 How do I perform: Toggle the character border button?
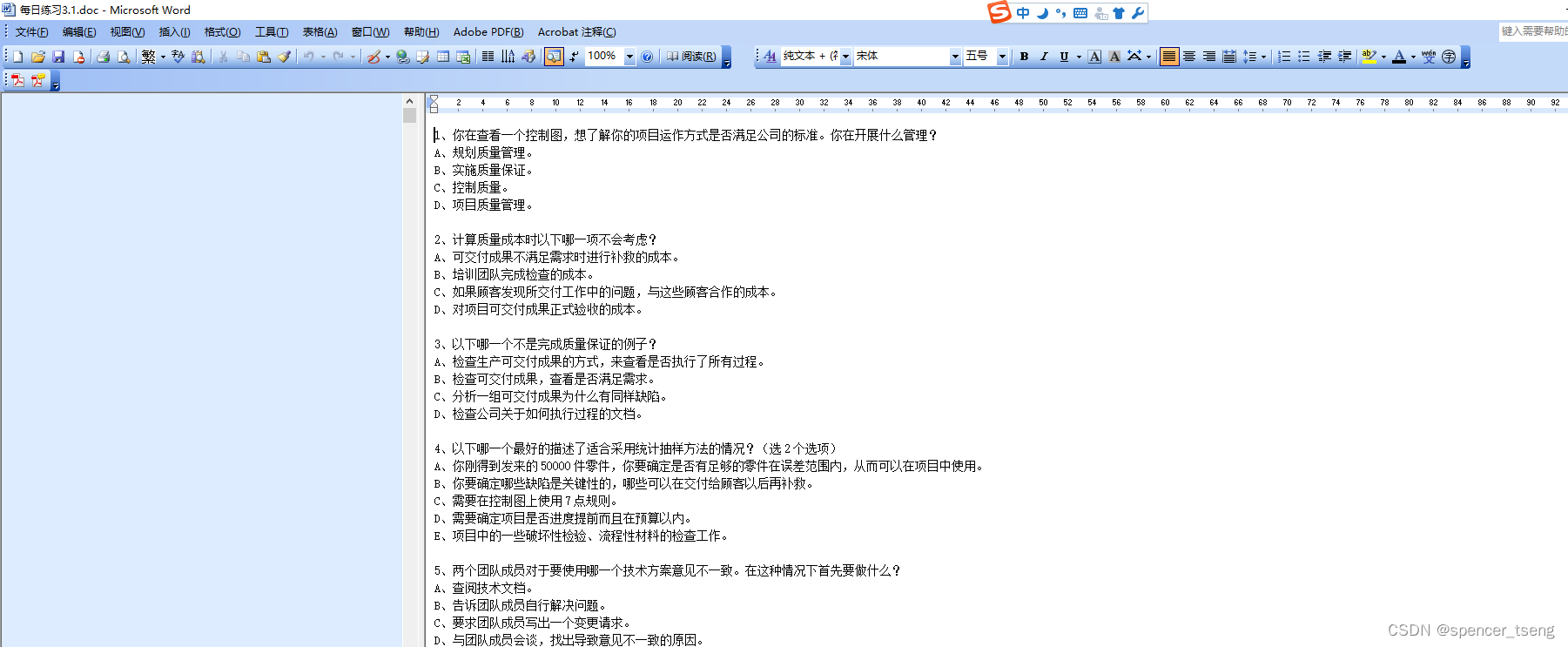[1095, 57]
